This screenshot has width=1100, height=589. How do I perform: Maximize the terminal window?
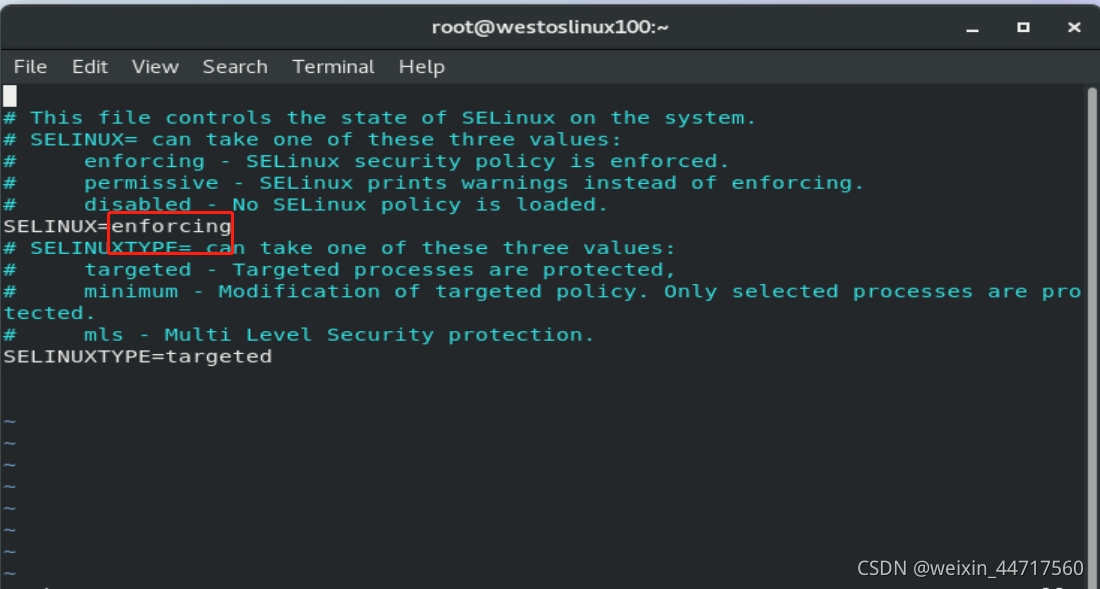1023,27
